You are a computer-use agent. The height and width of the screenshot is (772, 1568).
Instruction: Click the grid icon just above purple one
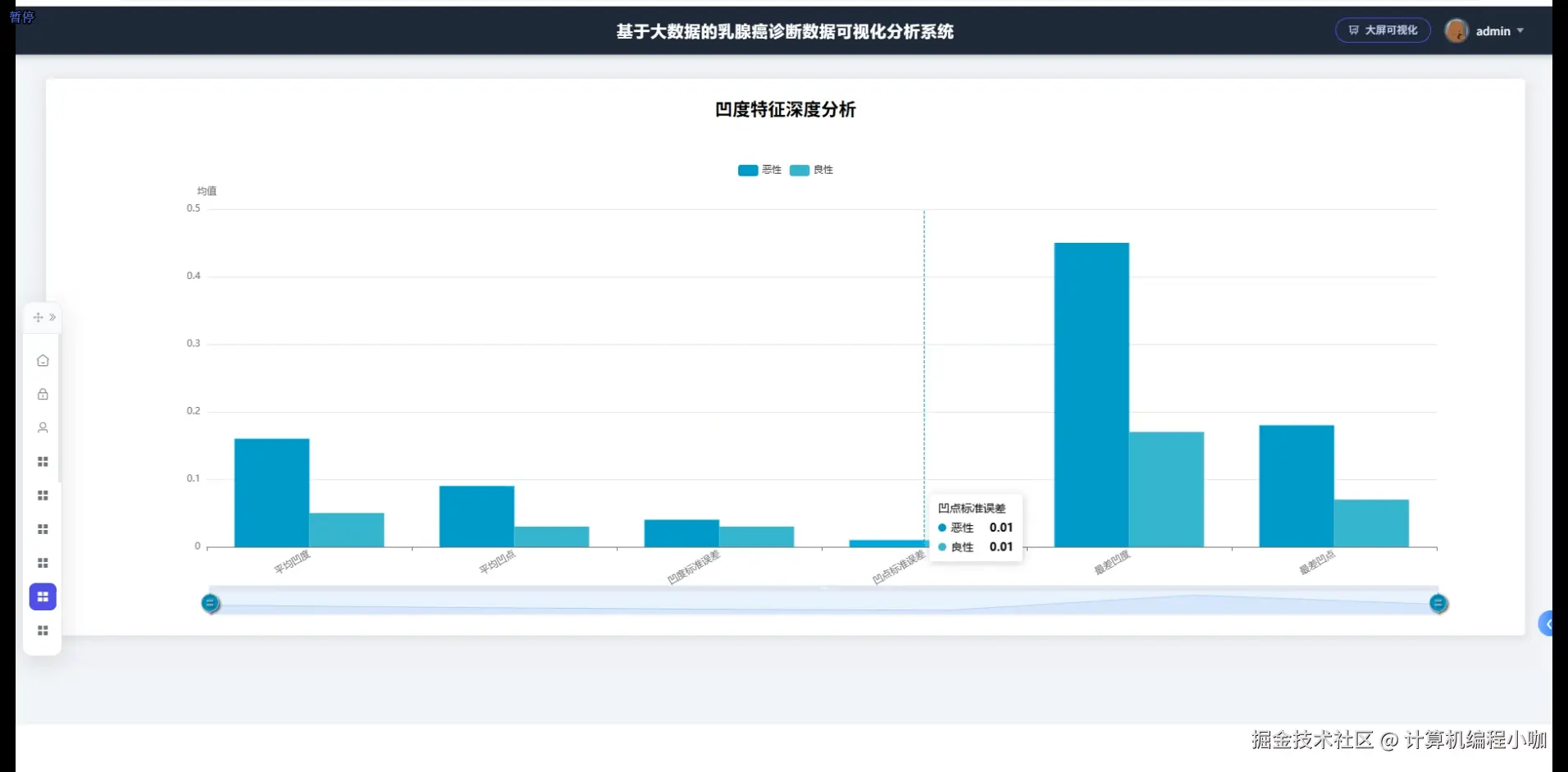[x=43, y=564]
